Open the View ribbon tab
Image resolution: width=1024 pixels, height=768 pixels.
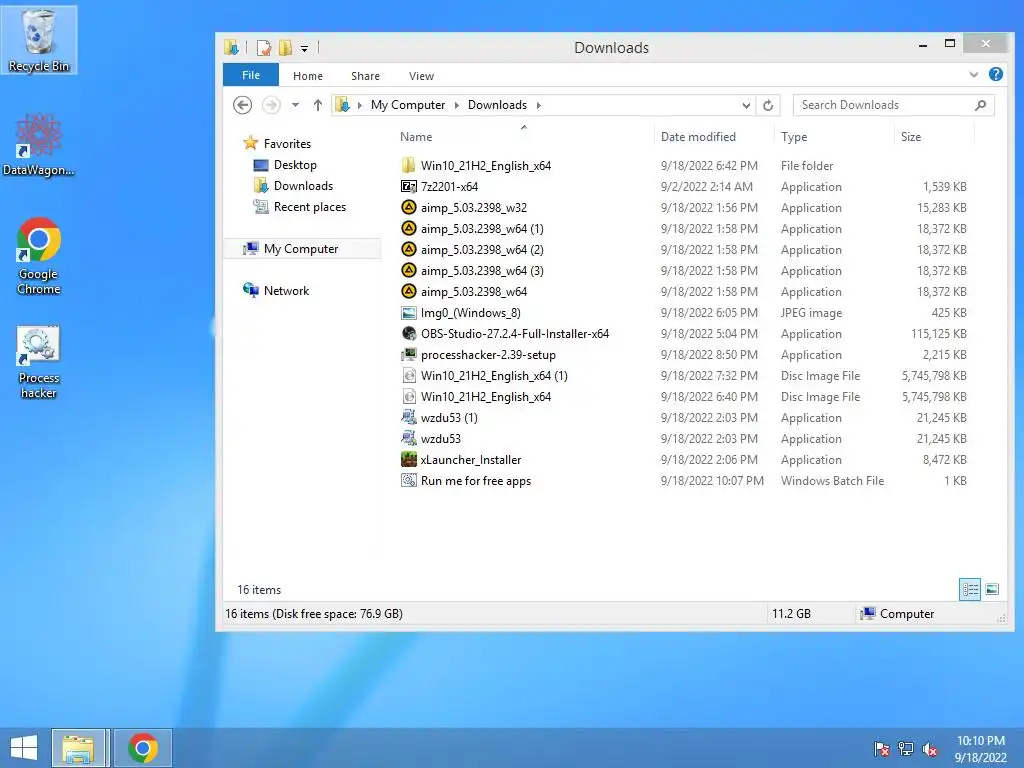(x=421, y=76)
